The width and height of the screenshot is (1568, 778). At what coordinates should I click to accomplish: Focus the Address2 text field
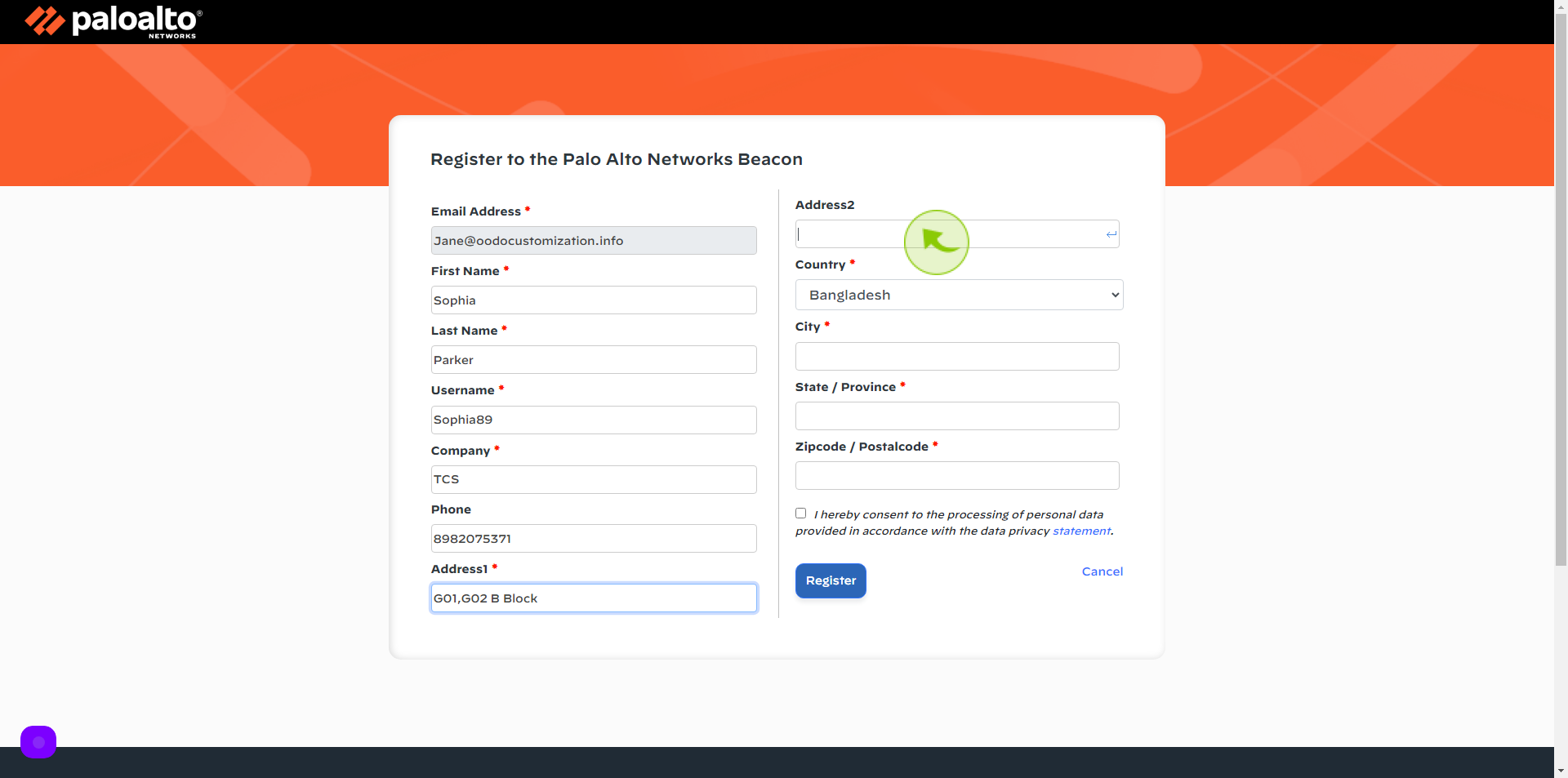(x=957, y=234)
